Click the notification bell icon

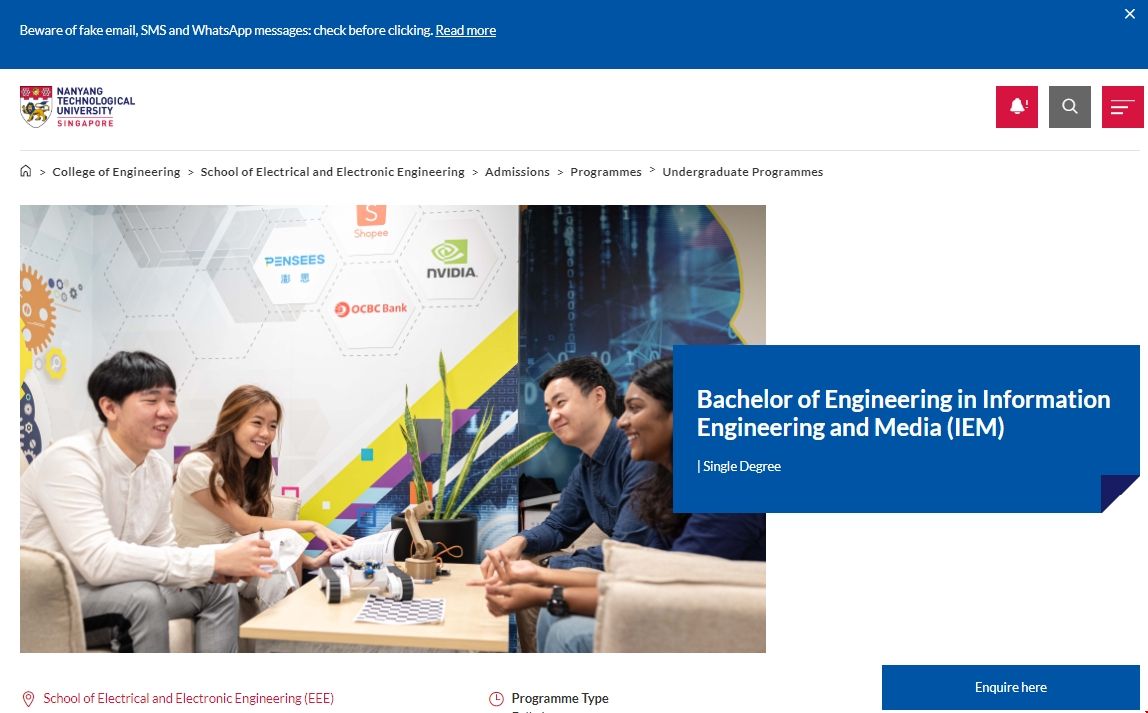1016,106
